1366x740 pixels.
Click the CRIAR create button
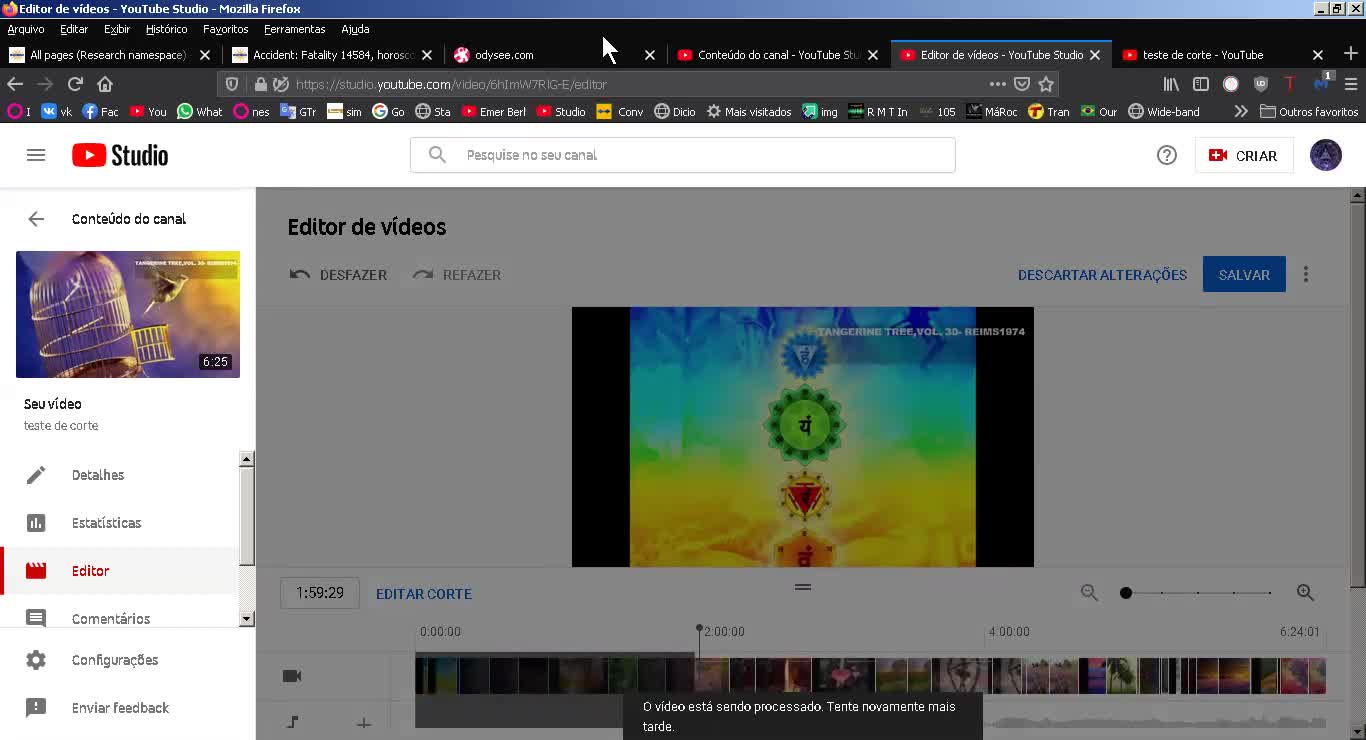coord(1244,155)
